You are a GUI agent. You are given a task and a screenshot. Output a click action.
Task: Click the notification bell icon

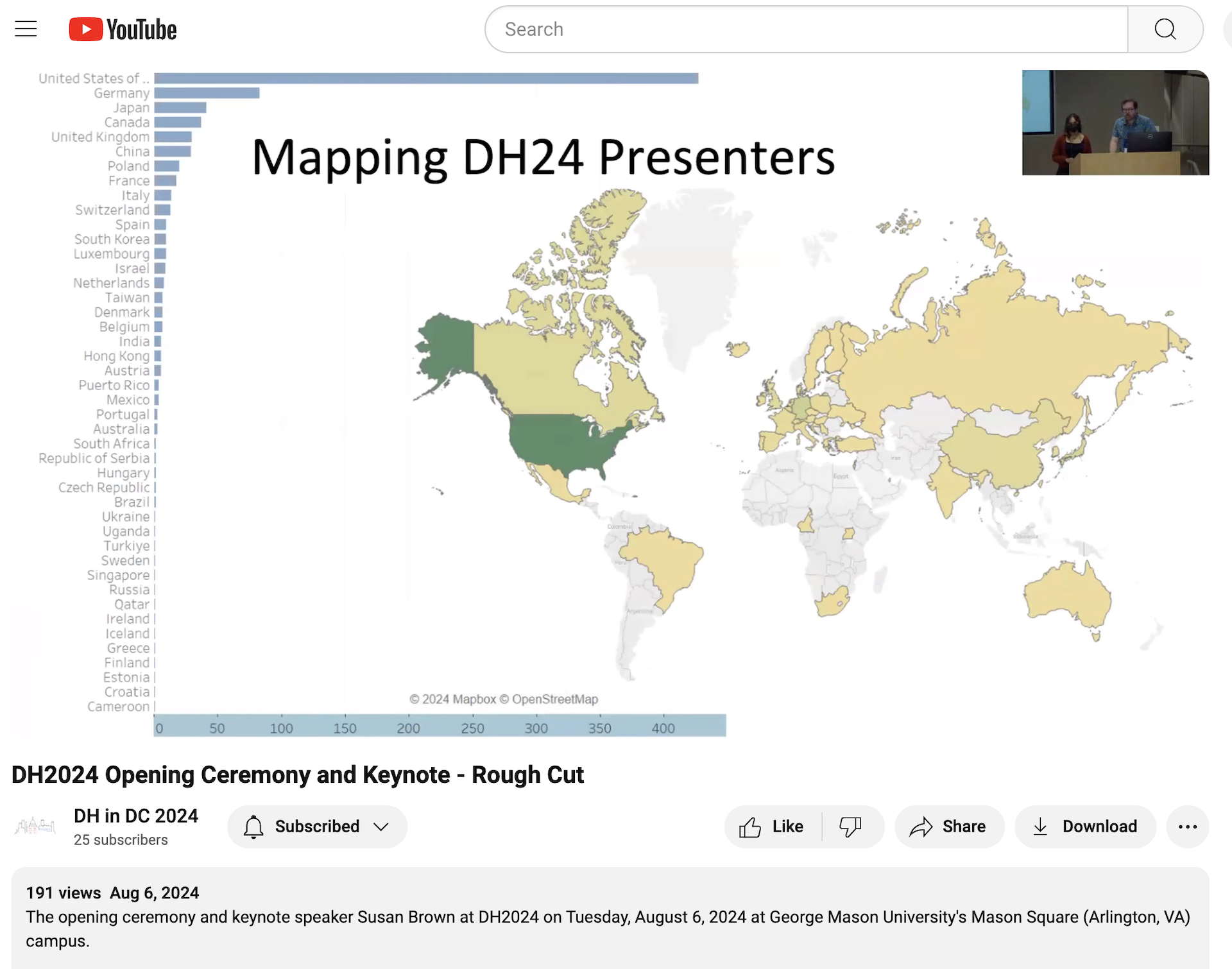point(253,827)
